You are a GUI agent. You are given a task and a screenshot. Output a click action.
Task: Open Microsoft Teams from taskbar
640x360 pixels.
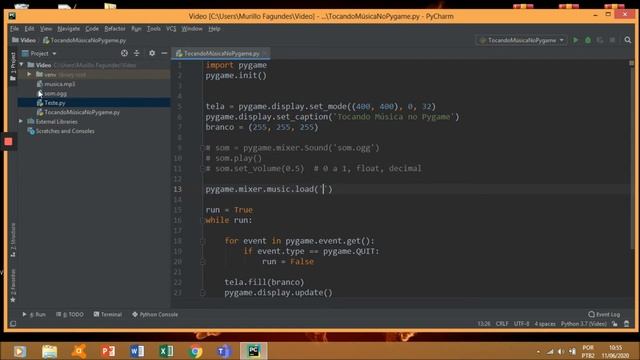pyautogui.click(x=224, y=351)
